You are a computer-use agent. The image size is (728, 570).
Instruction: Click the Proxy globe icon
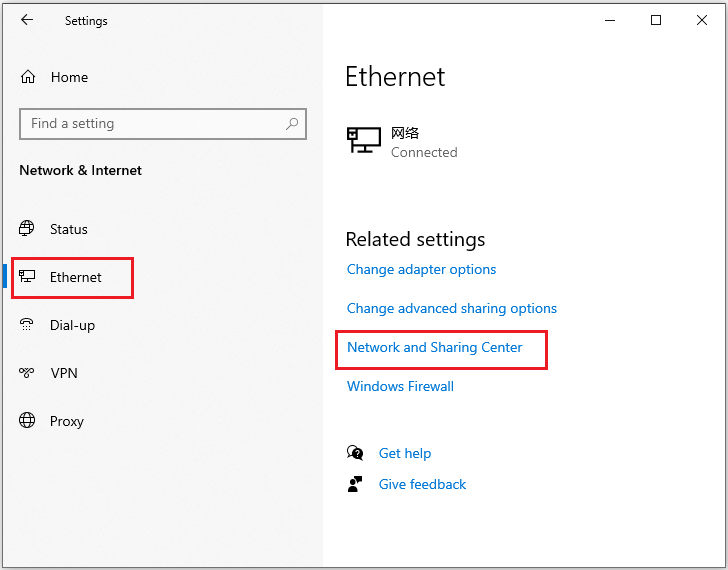coord(28,421)
